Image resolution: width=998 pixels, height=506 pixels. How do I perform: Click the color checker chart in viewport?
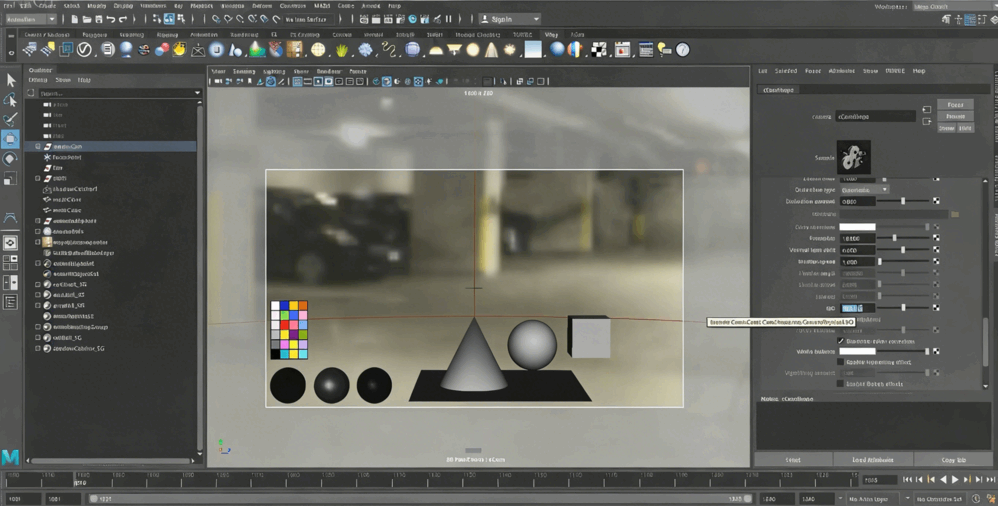pyautogui.click(x=289, y=329)
